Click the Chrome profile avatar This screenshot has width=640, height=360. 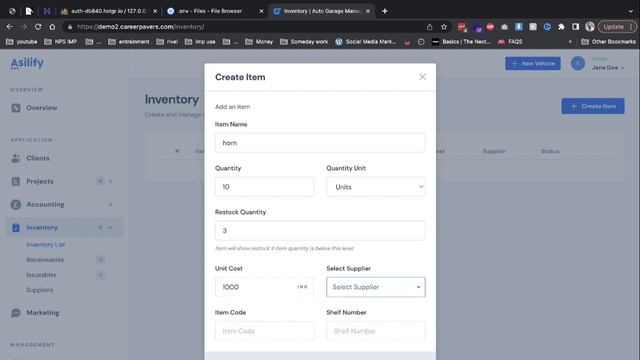(590, 27)
